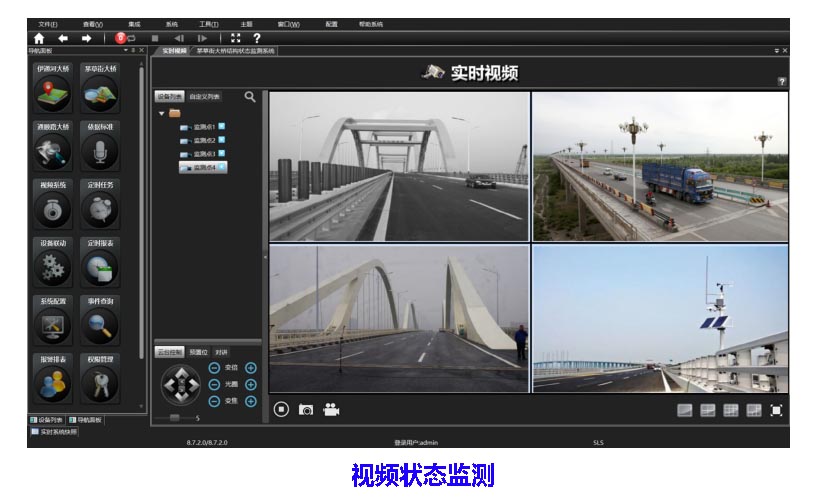Open the 定时任务 alarm clock module
The width and height of the screenshot is (817, 501).
point(100,208)
